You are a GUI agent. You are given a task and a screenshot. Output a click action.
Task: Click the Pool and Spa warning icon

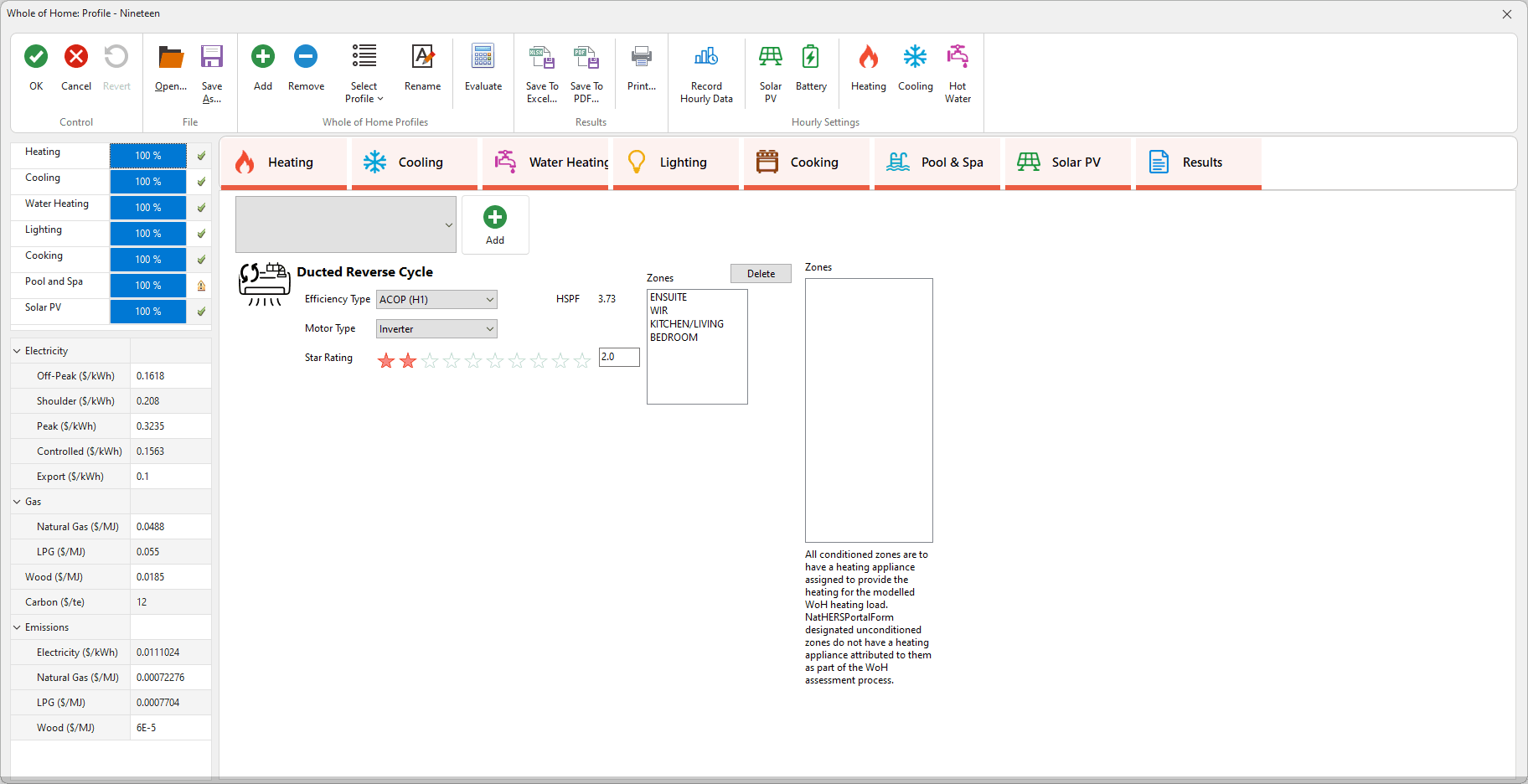(201, 286)
